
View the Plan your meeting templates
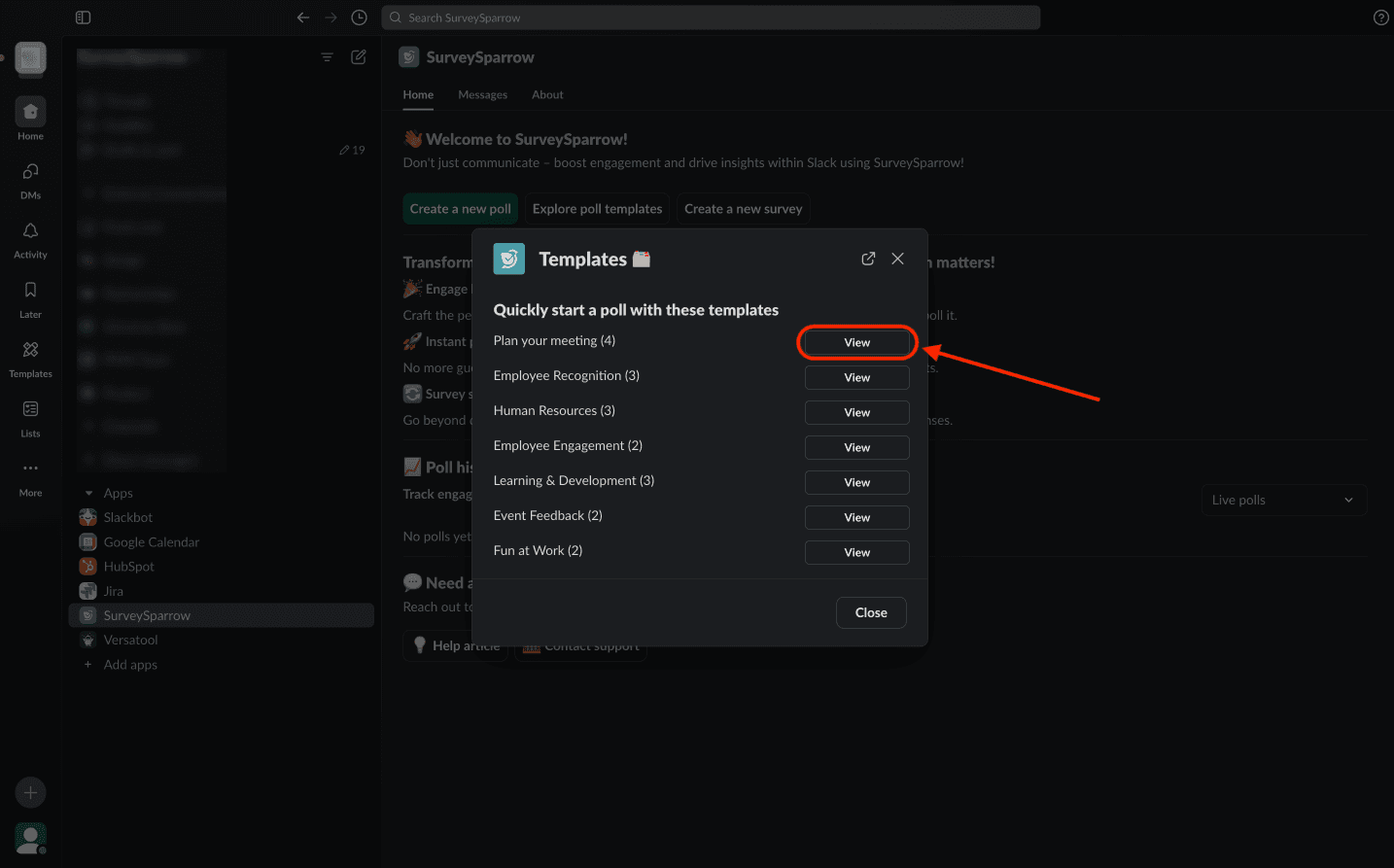point(856,343)
